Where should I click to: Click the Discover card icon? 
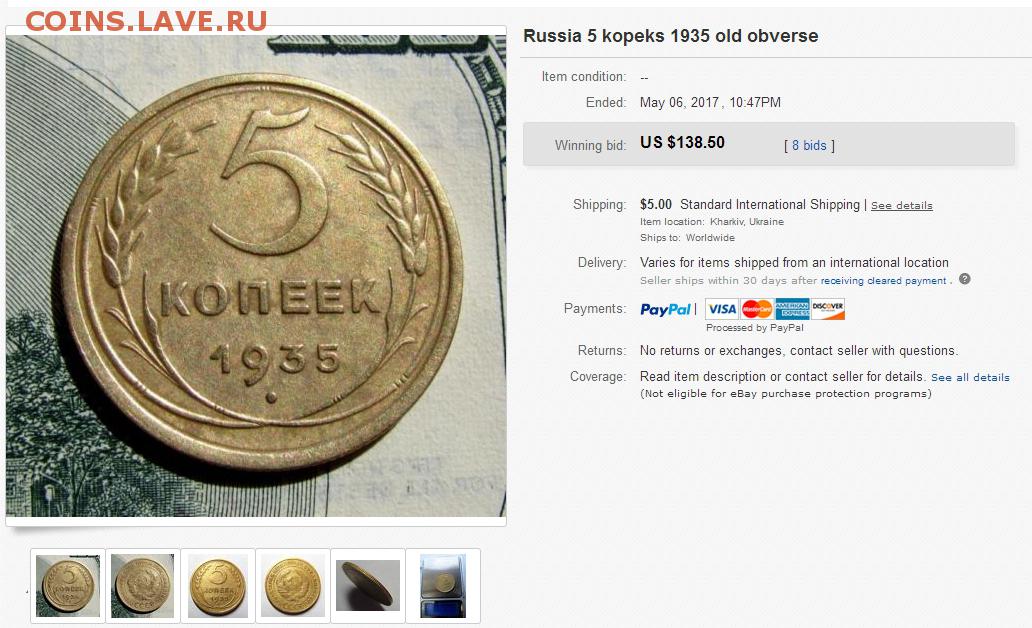pyautogui.click(x=828, y=309)
